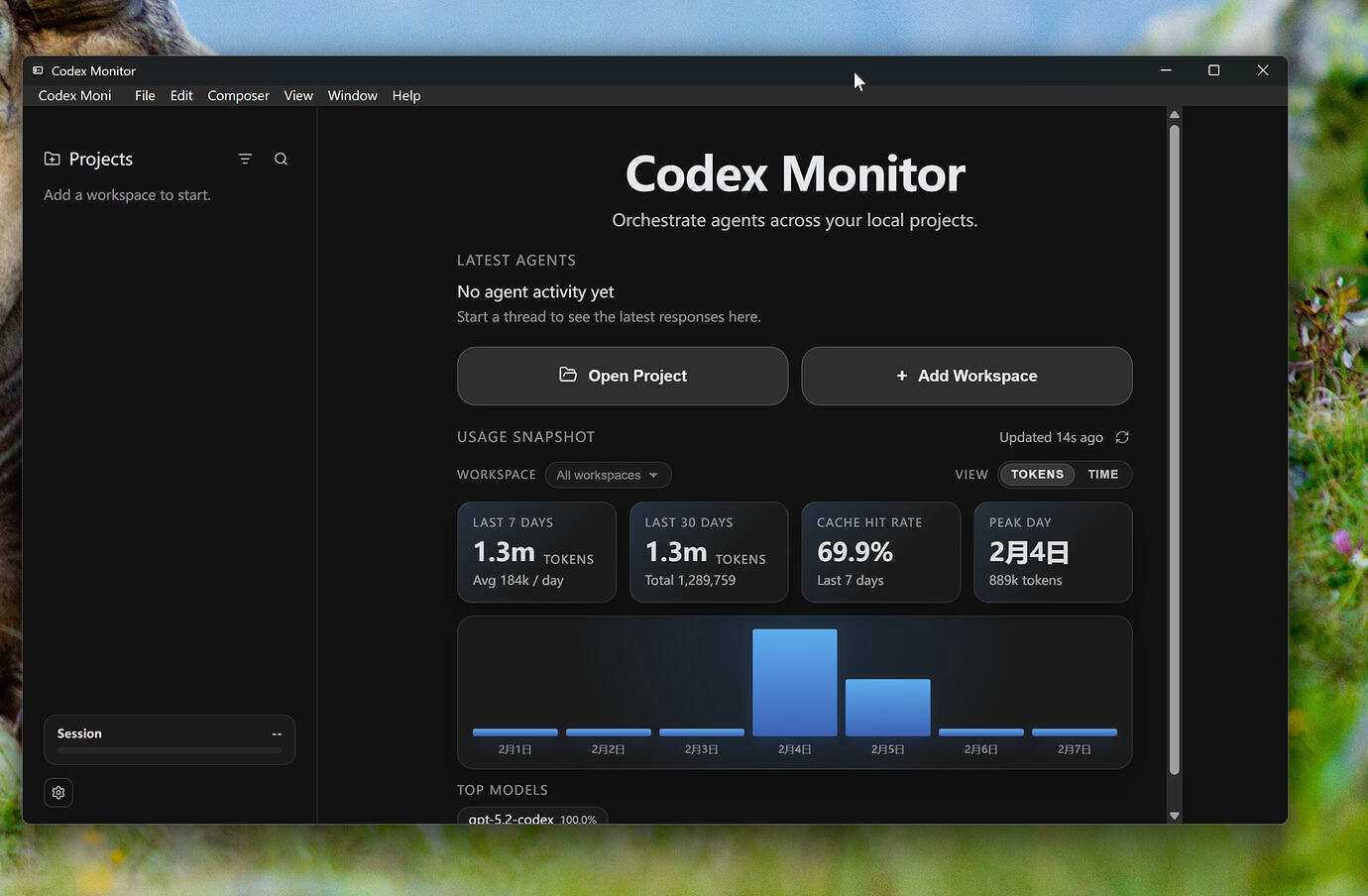1368x896 pixels.
Task: Open the View menu
Action: pyautogui.click(x=298, y=95)
